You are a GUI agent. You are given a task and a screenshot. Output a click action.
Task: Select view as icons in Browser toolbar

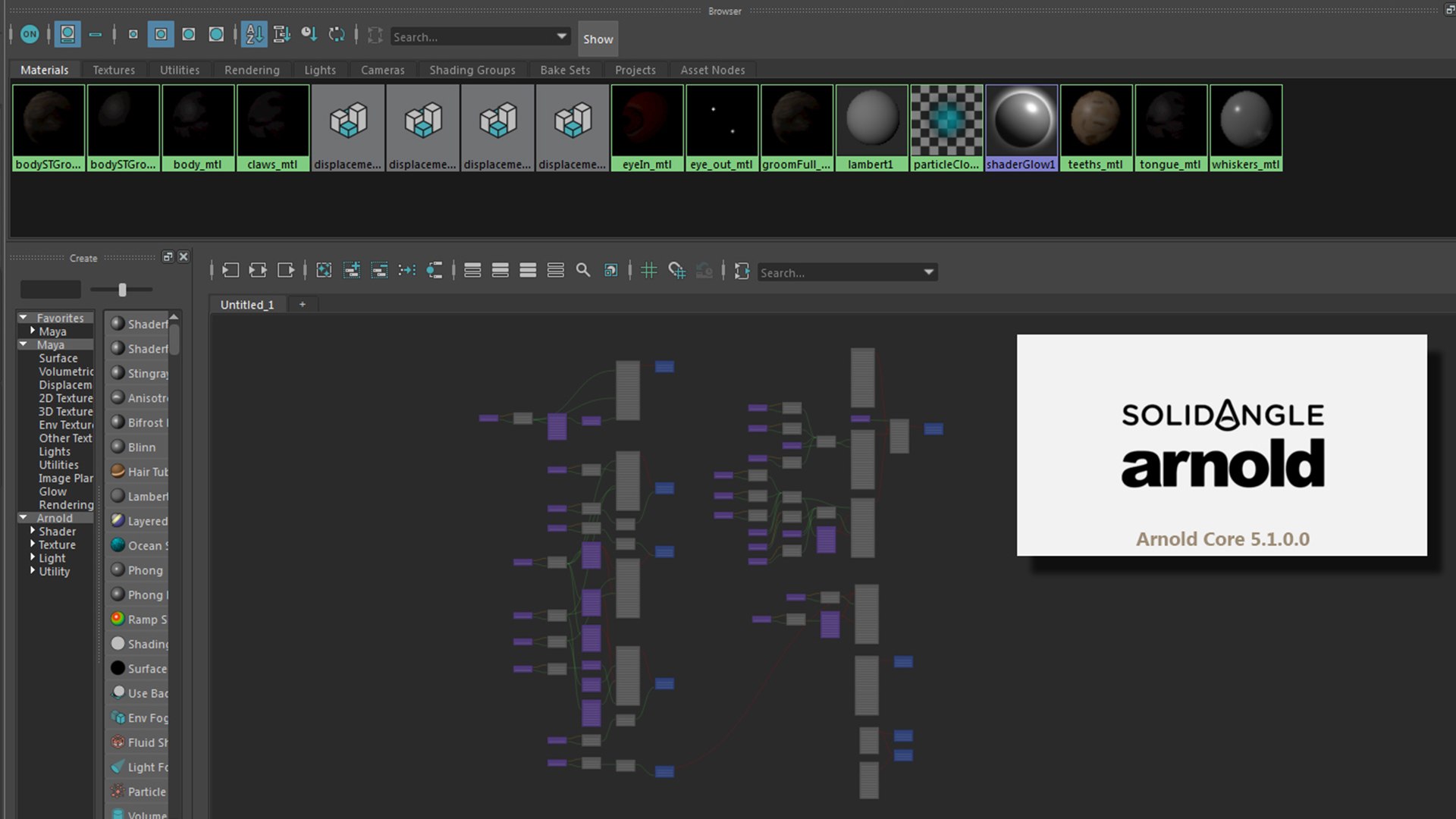(x=67, y=34)
